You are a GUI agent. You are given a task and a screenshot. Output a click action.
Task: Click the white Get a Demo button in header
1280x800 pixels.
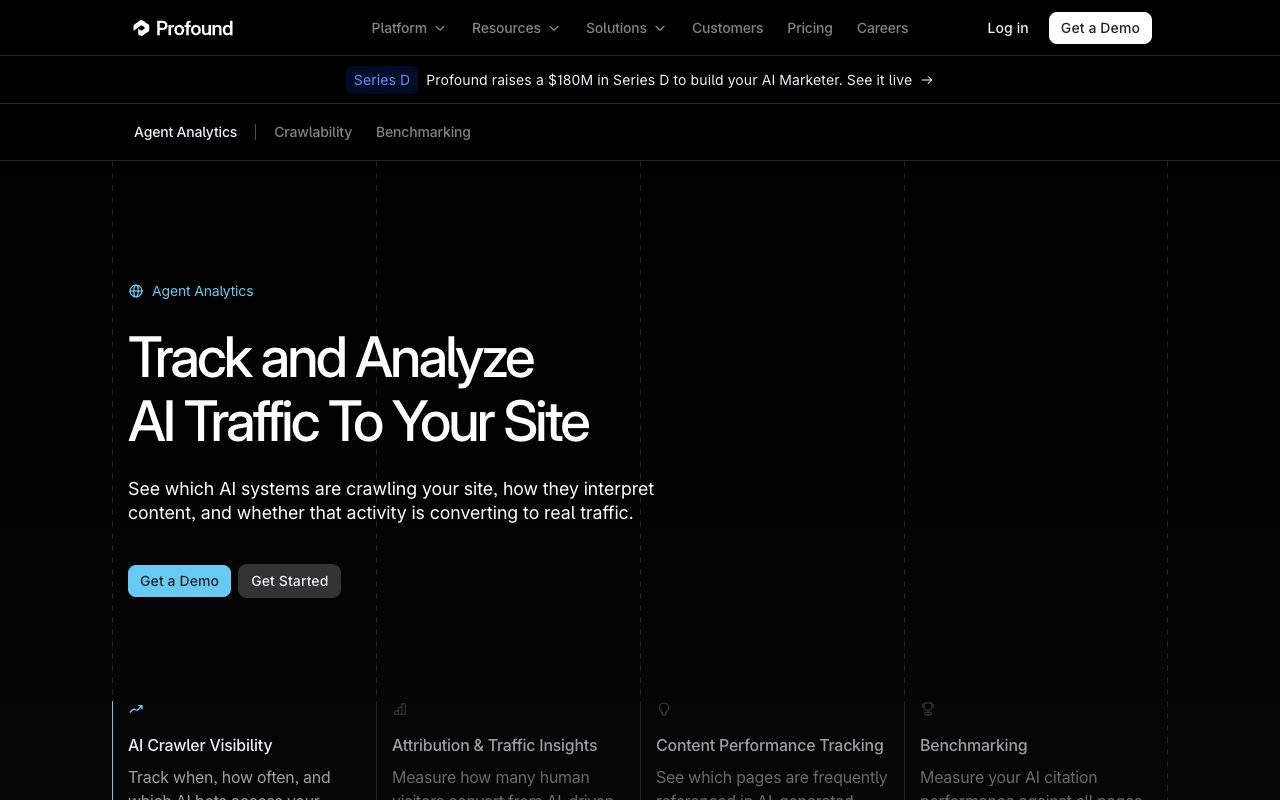[1100, 28]
